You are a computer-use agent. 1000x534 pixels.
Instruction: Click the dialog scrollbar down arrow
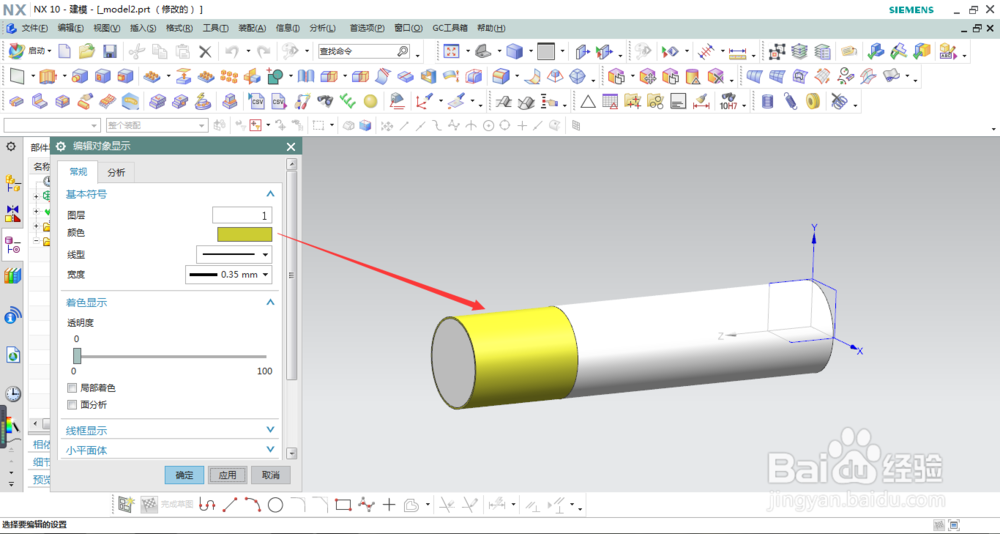pyautogui.click(x=291, y=454)
